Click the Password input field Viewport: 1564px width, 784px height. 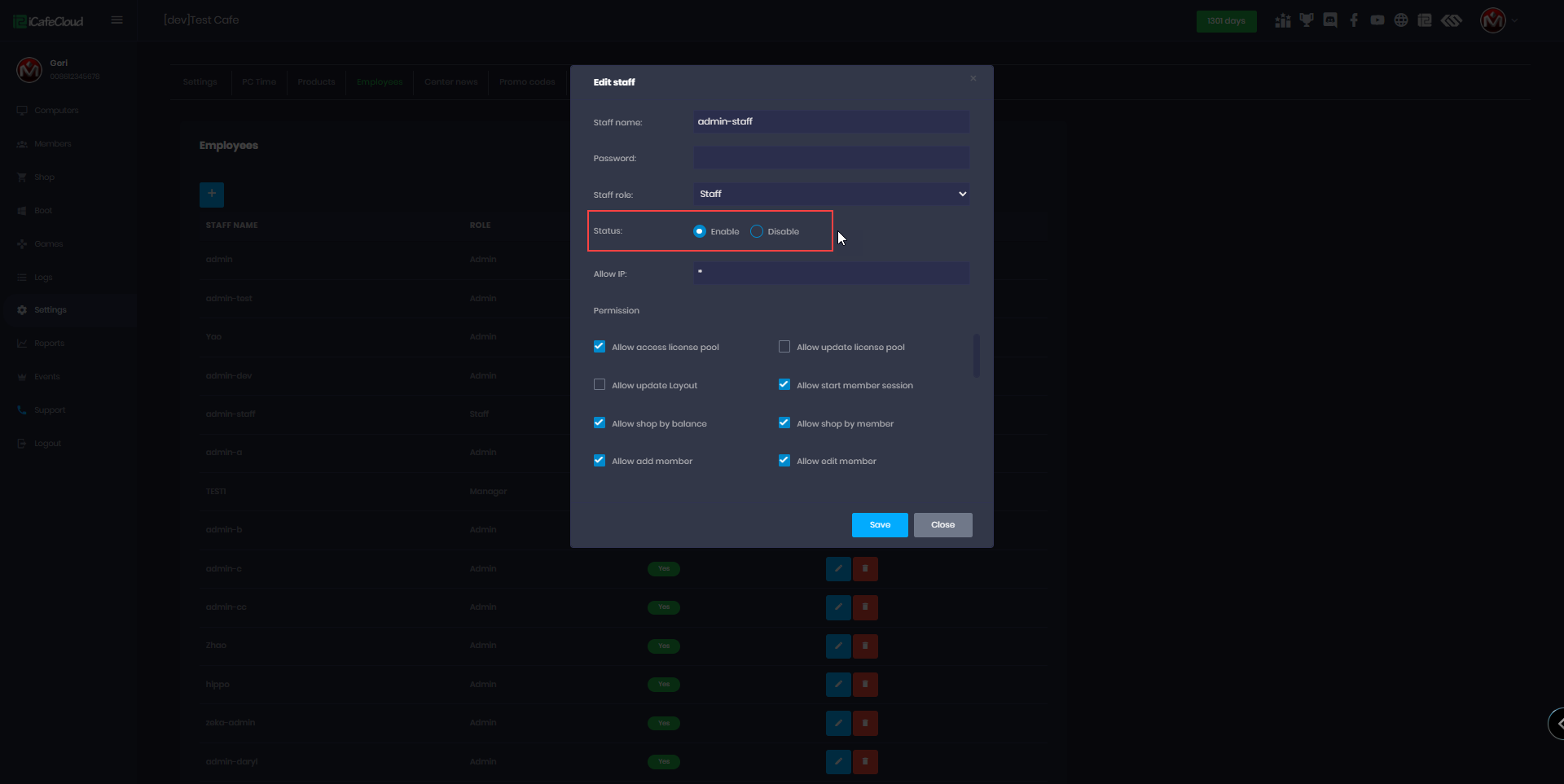click(x=831, y=158)
